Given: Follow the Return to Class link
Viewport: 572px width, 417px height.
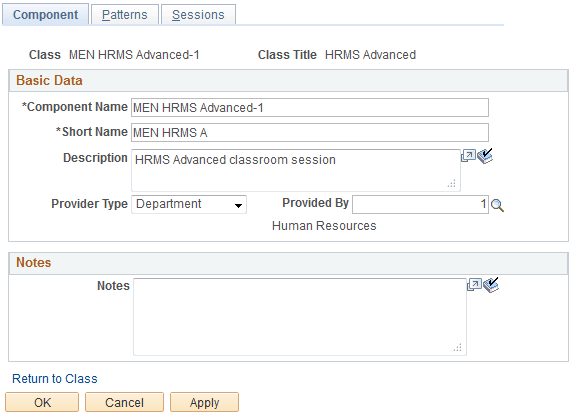Looking at the screenshot, I should point(55,379).
